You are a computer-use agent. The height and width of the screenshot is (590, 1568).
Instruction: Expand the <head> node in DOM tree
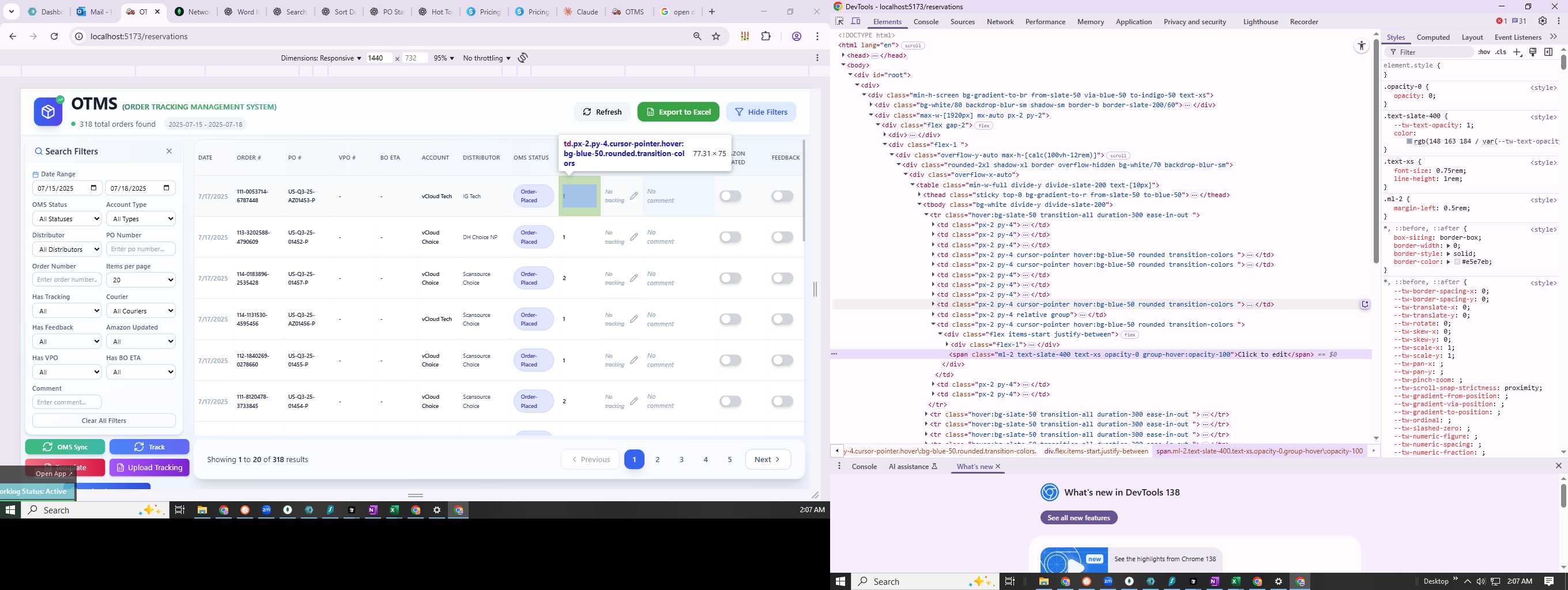(843, 55)
